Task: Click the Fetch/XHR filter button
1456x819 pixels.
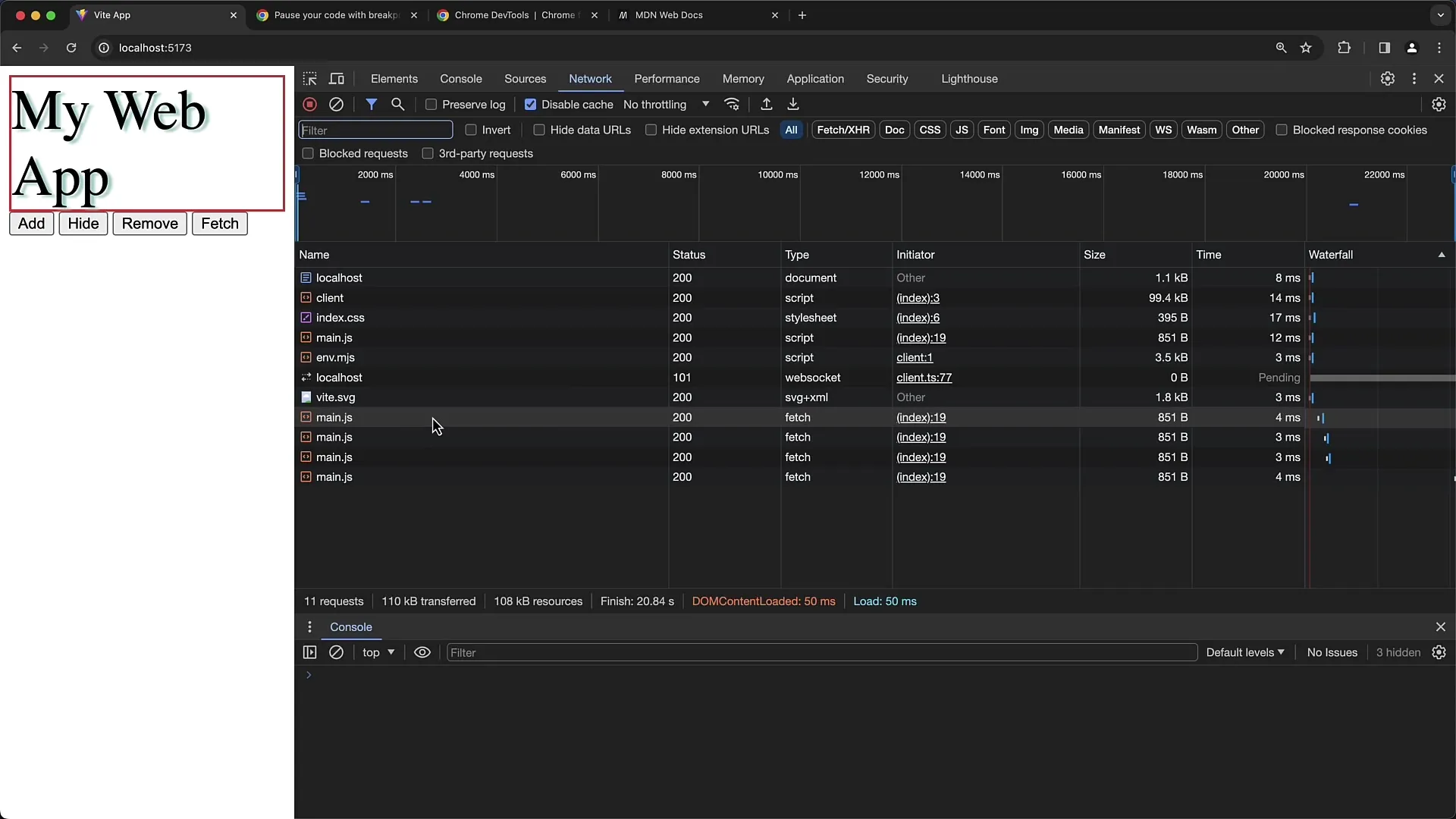Action: pos(843,130)
